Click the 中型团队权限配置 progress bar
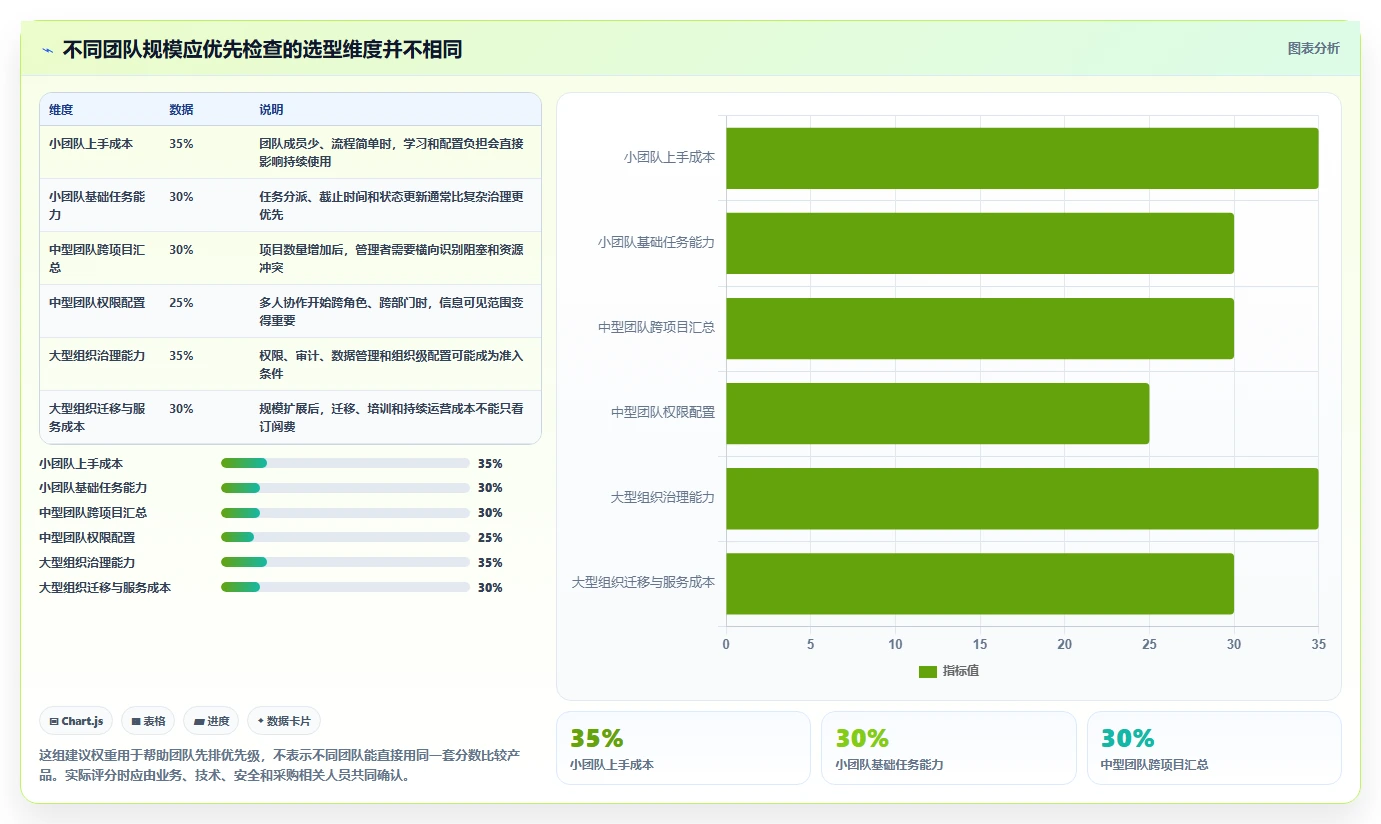The image size is (1381, 824). 345,537
